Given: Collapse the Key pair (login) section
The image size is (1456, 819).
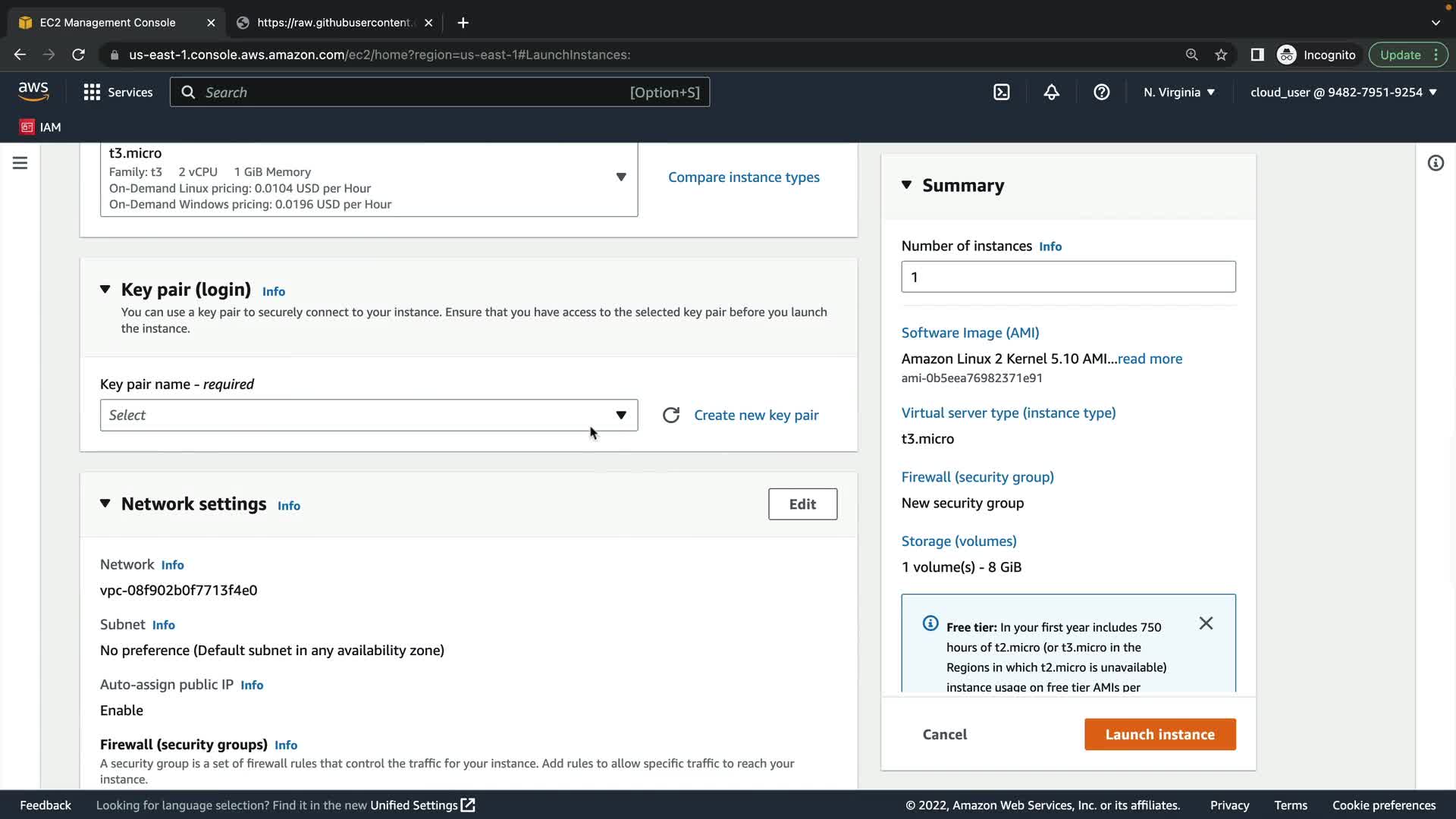Looking at the screenshot, I should pyautogui.click(x=105, y=289).
